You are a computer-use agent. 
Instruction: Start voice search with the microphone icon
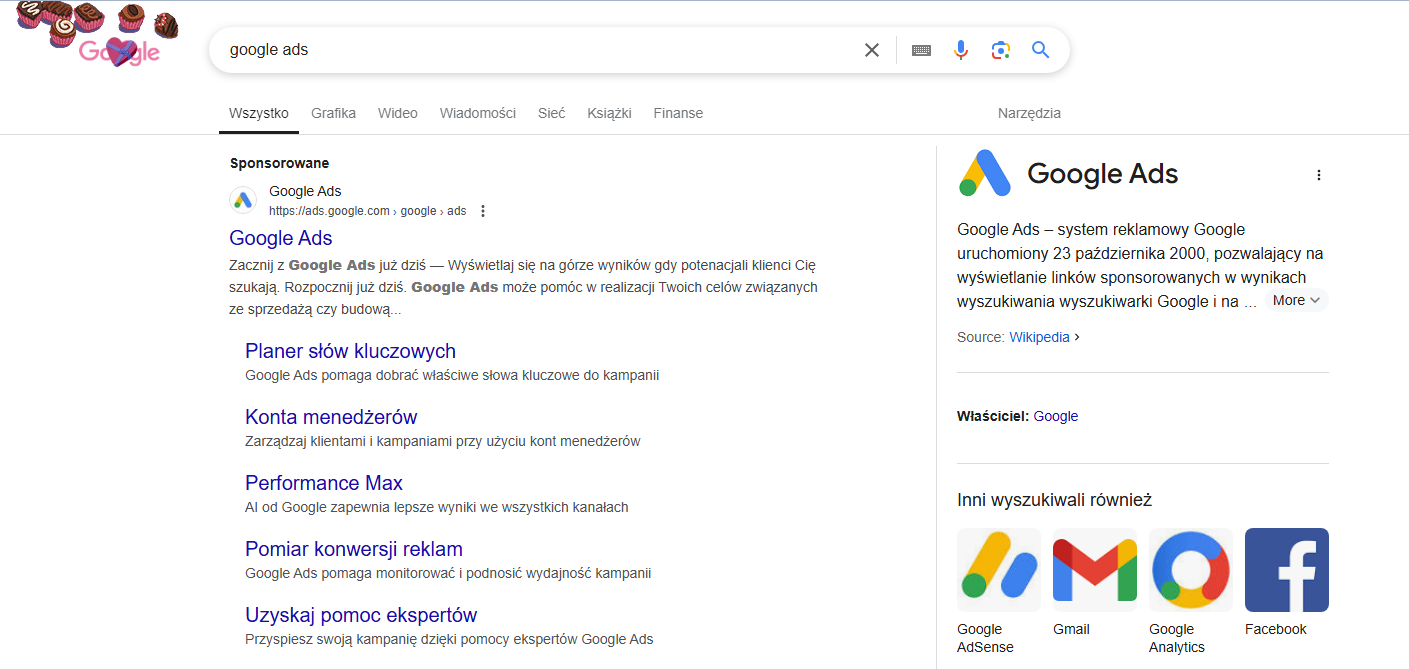click(x=961, y=50)
